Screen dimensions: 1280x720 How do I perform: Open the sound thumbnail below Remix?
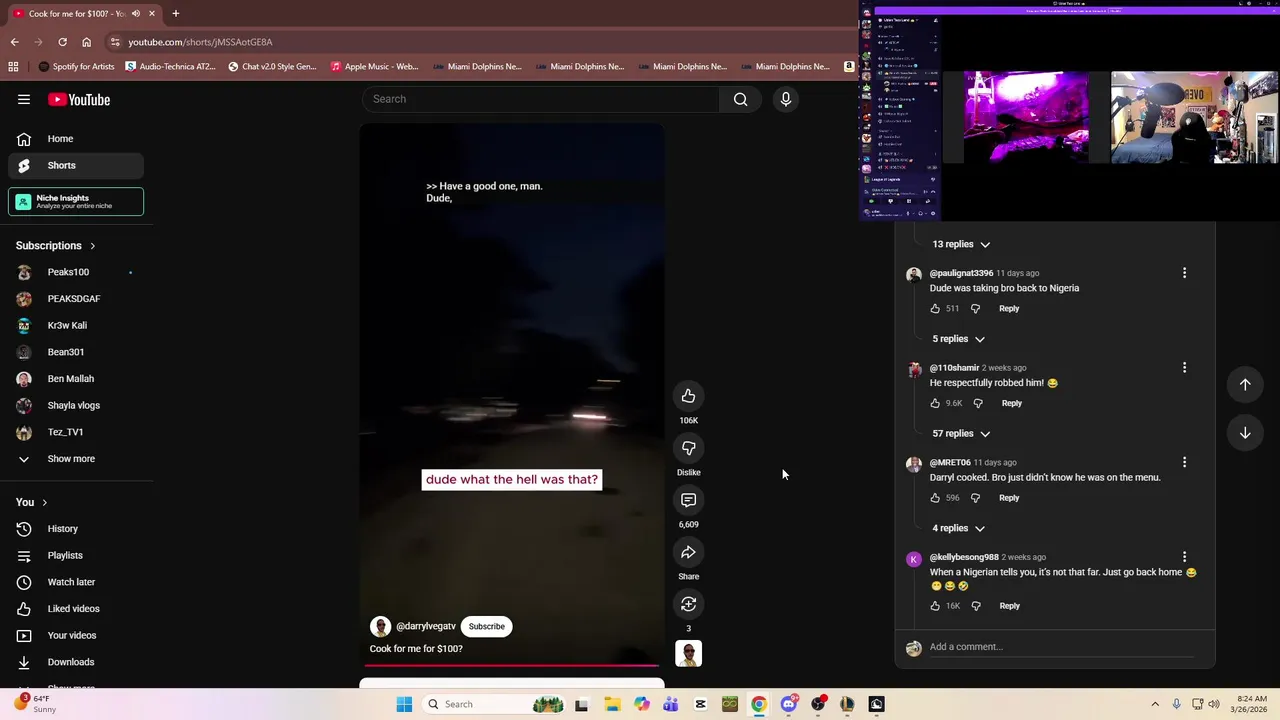point(688,653)
